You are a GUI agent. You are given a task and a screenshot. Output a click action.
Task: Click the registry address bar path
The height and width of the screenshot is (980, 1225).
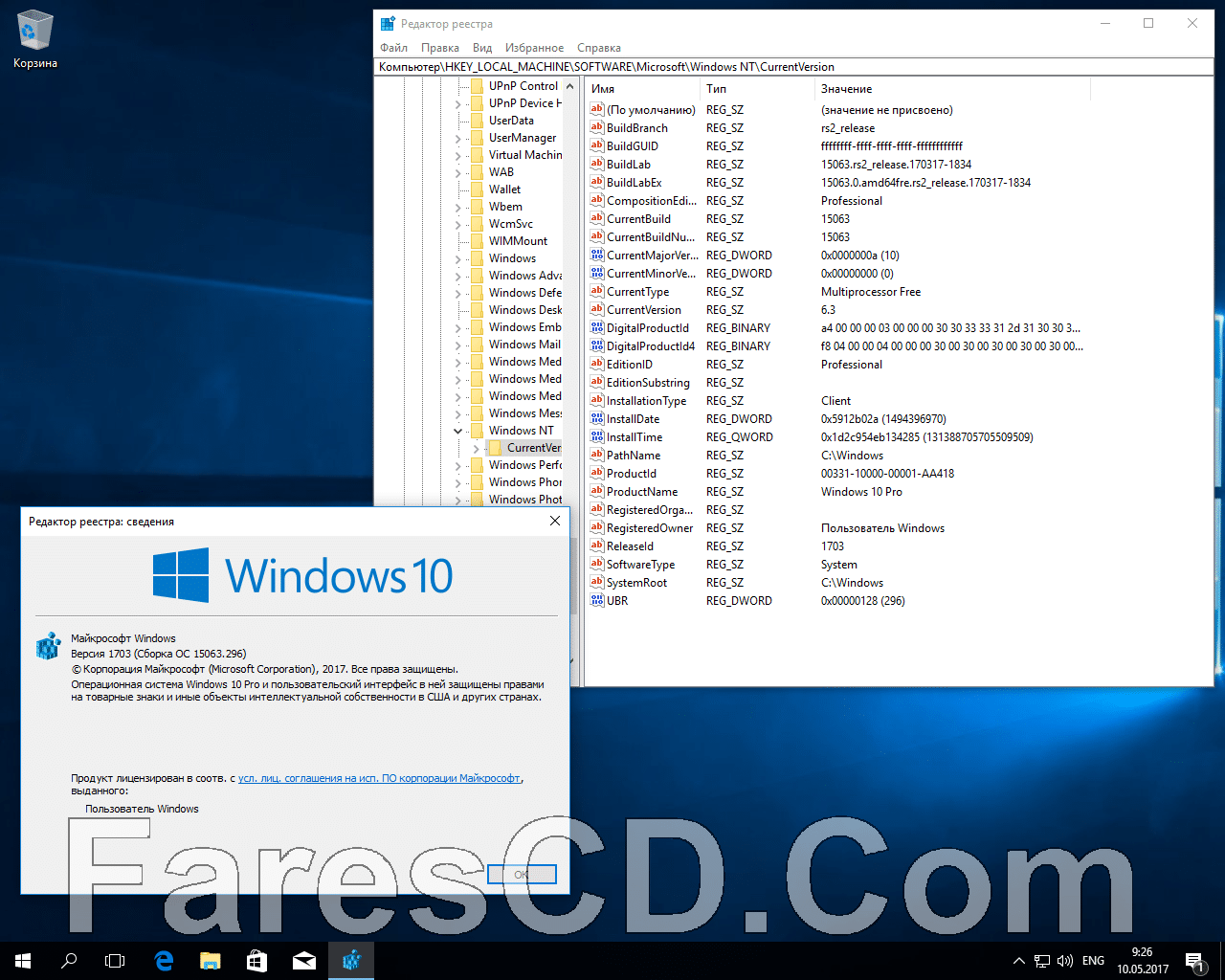pyautogui.click(x=793, y=67)
